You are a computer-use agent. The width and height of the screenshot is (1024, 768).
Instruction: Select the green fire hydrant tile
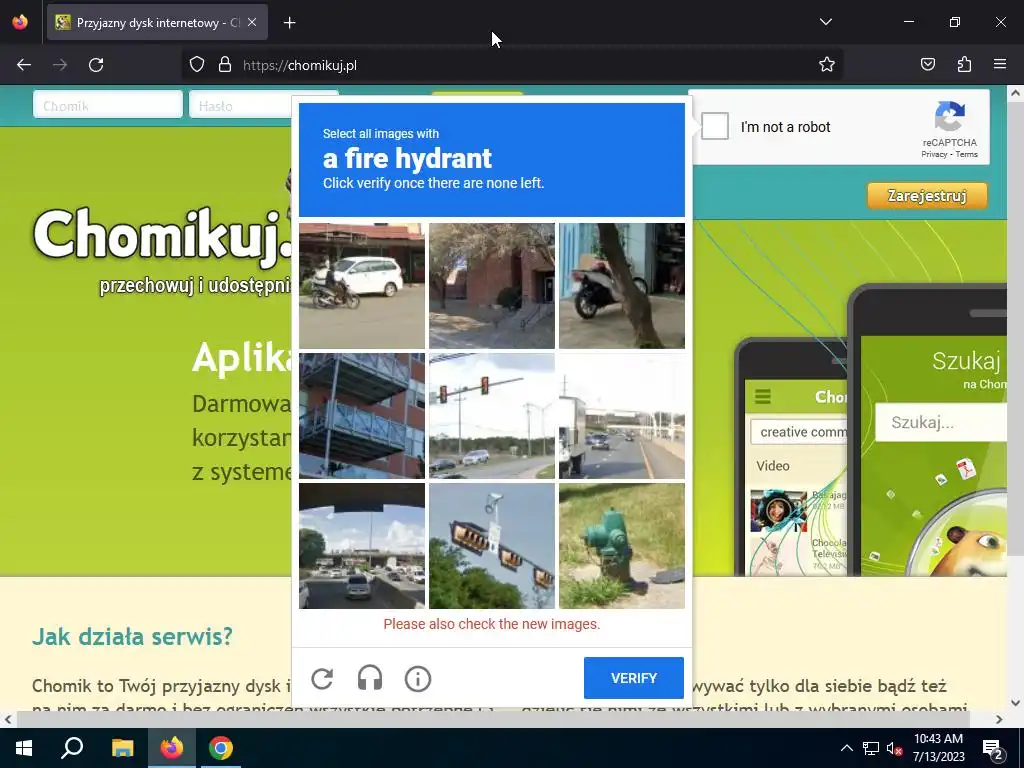pos(622,546)
